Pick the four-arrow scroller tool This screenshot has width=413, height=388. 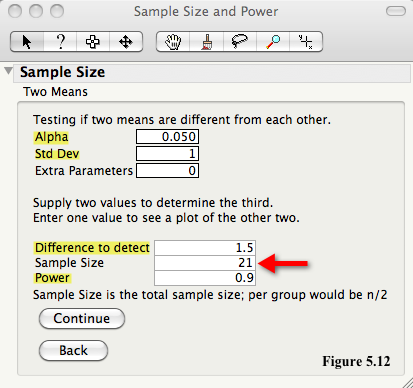[126, 42]
